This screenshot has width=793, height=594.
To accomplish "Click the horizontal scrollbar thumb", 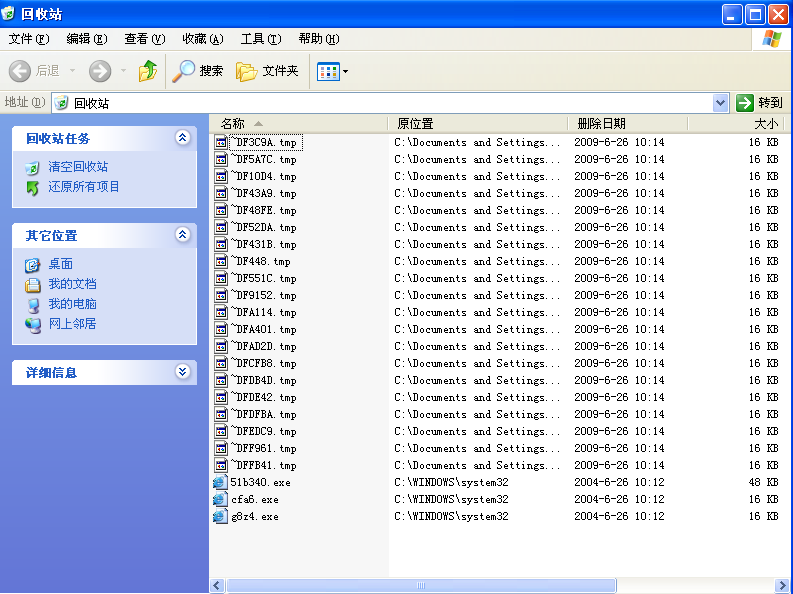I will 421,585.
